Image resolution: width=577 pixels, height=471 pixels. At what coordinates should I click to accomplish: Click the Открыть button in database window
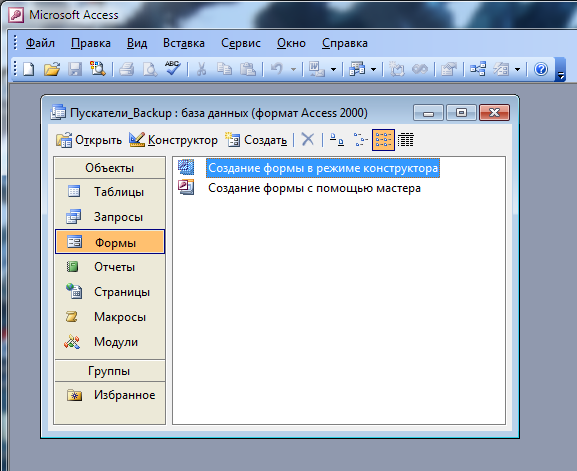pos(89,140)
